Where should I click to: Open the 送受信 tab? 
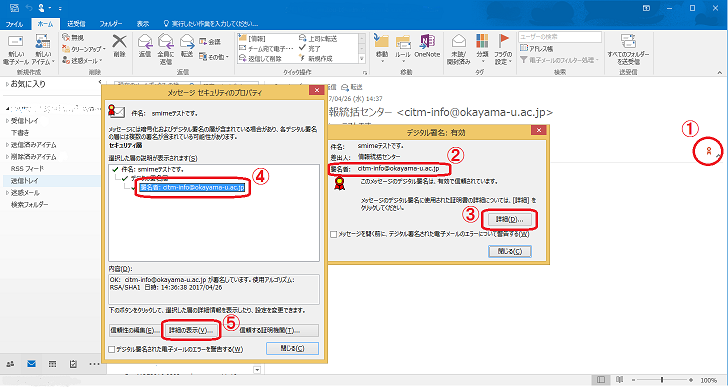(x=76, y=24)
